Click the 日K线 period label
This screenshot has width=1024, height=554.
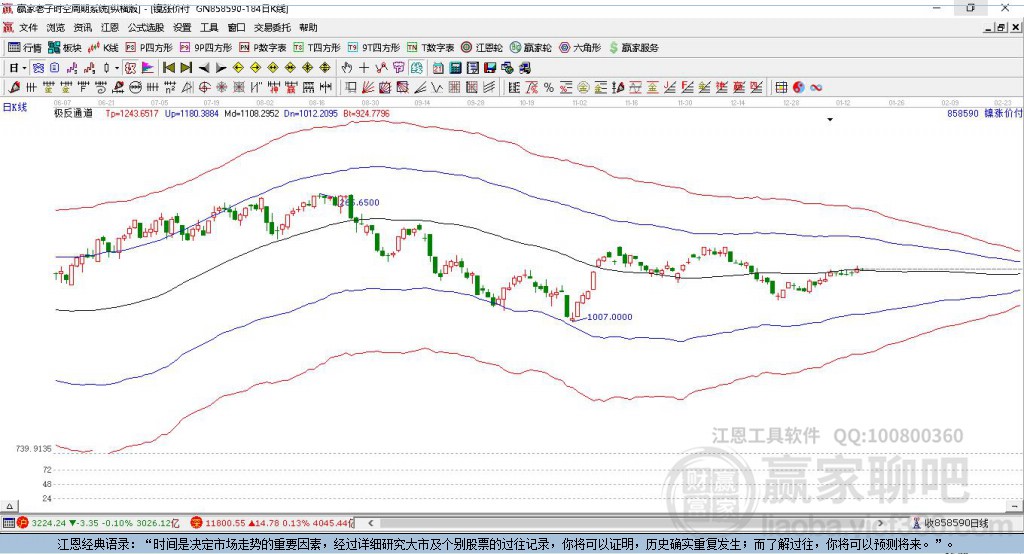pos(15,107)
